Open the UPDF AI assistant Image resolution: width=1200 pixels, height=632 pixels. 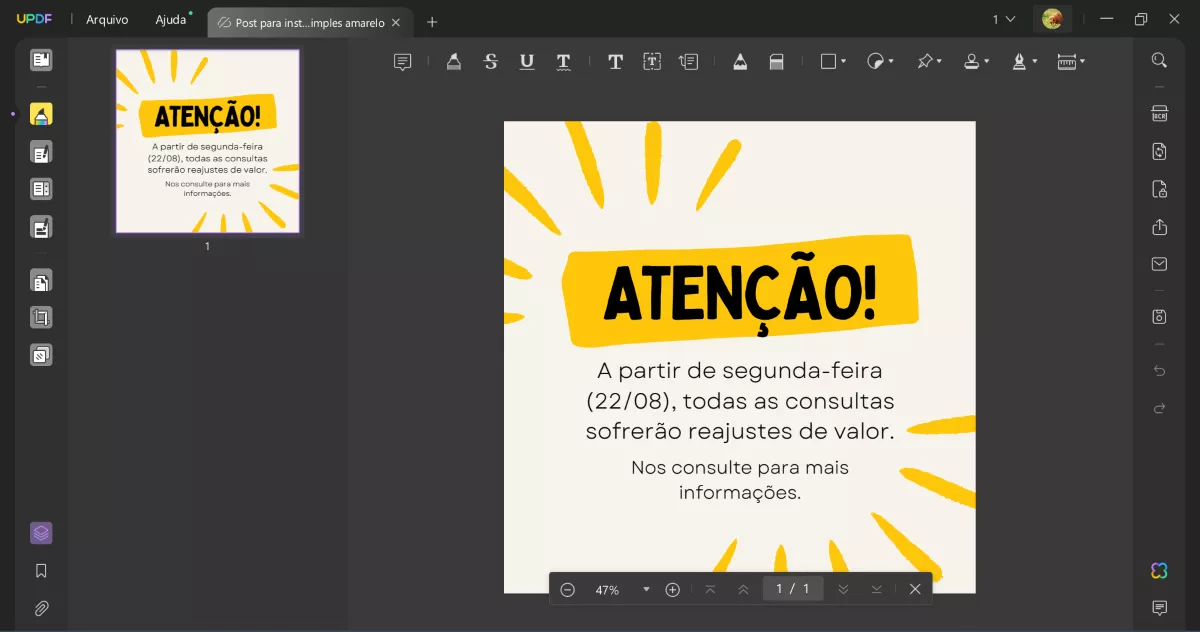pos(1158,570)
